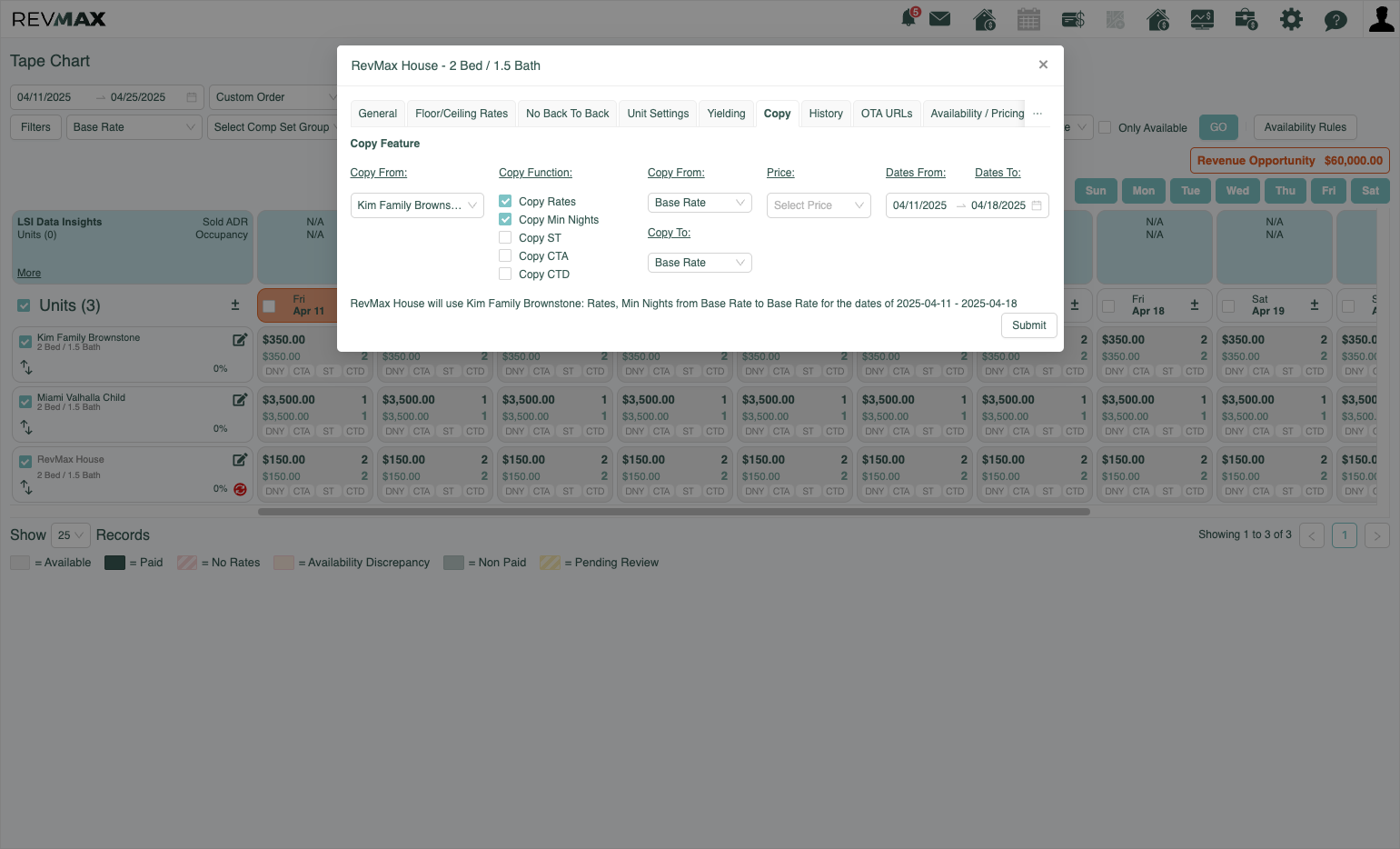Open the OTA URLs tab
Screen dimensions: 1400x849
(x=887, y=114)
